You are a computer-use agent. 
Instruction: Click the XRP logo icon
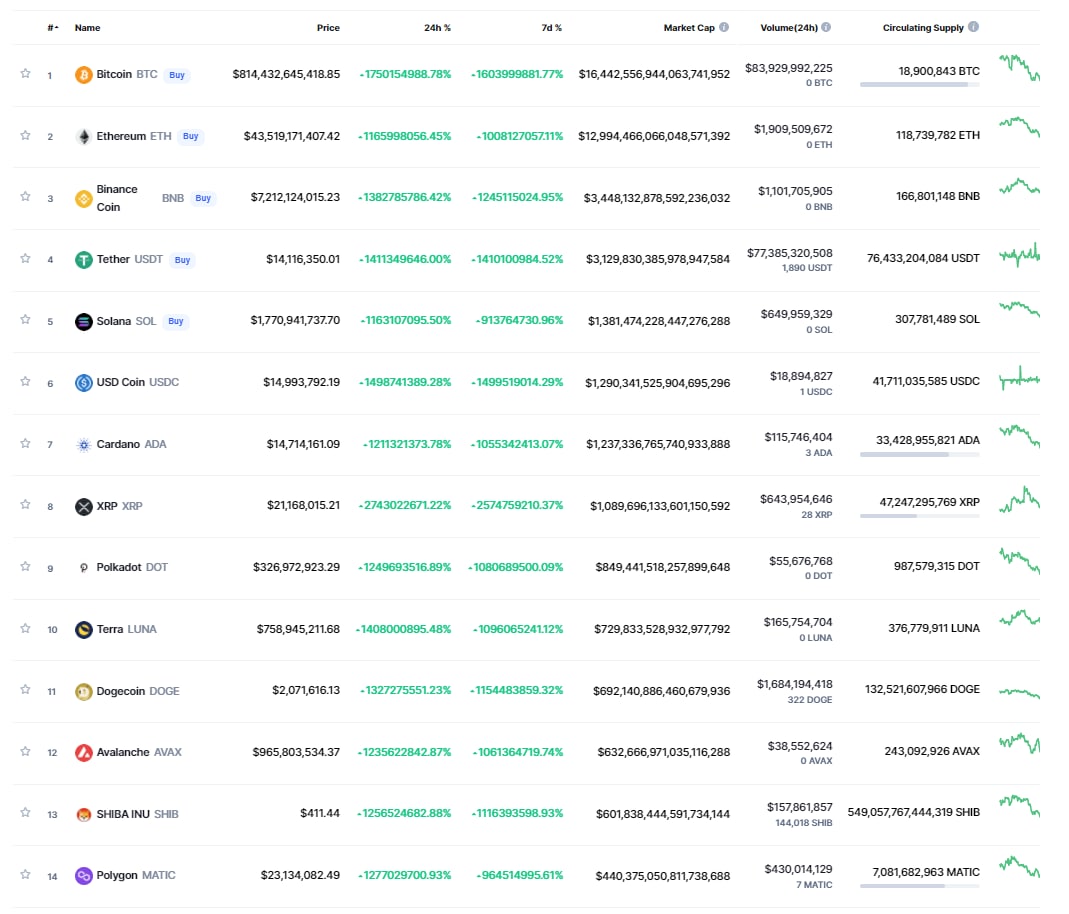pyautogui.click(x=83, y=506)
